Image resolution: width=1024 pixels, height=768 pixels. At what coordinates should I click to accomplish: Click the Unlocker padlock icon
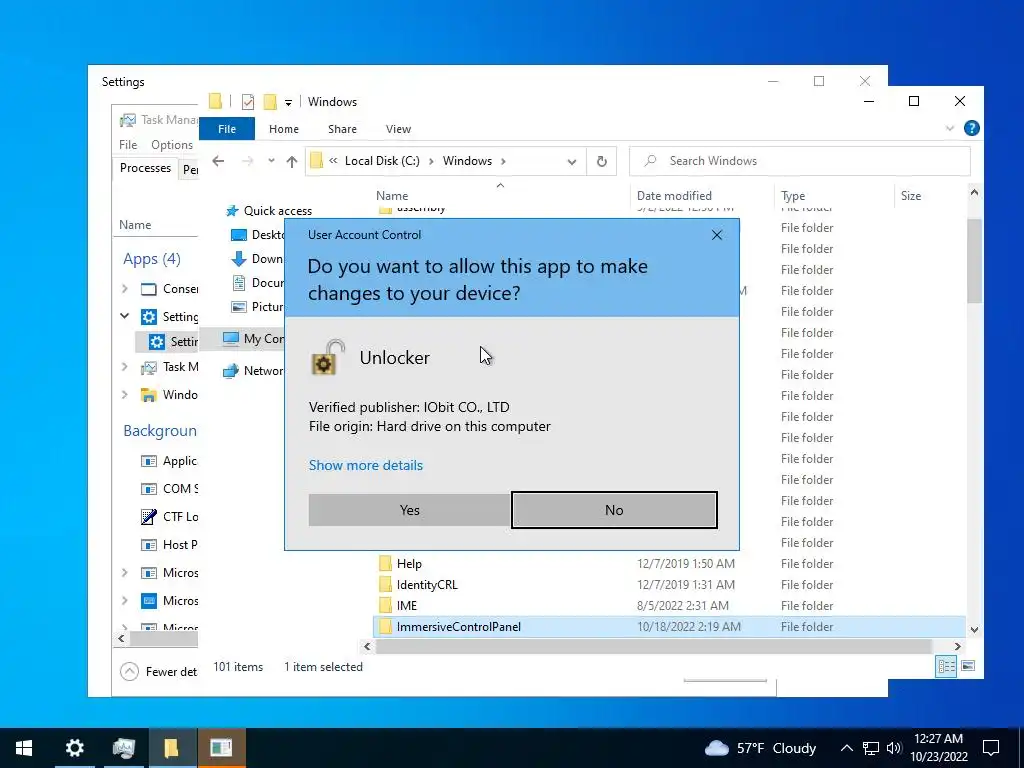[x=327, y=358]
